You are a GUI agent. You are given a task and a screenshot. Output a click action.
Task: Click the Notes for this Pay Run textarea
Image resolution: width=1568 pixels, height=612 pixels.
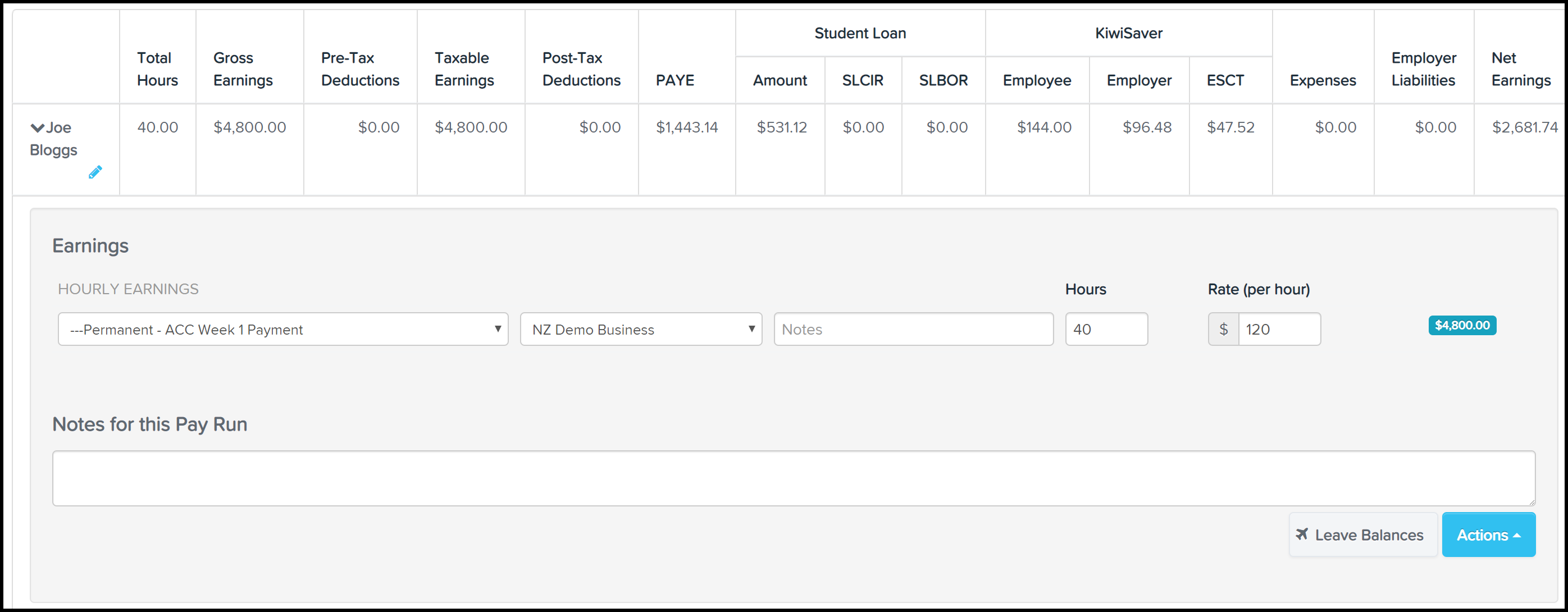click(x=793, y=478)
